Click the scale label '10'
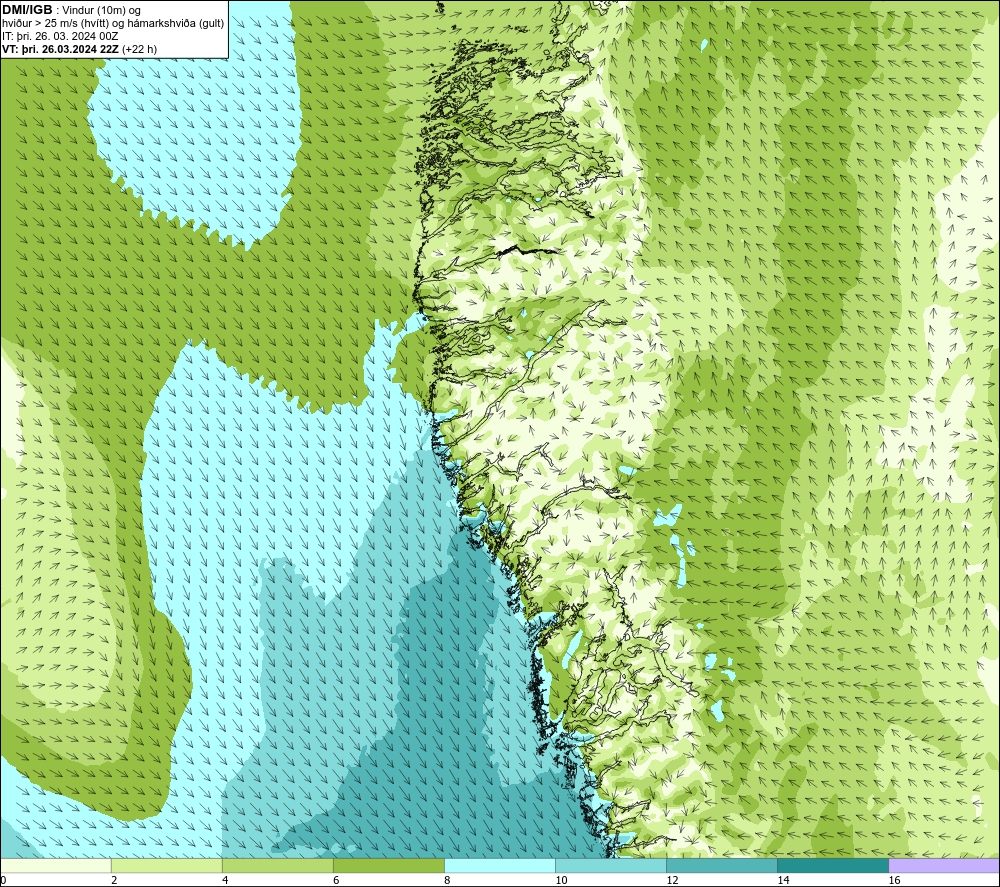Screen dimensions: 1000x887 point(561,881)
